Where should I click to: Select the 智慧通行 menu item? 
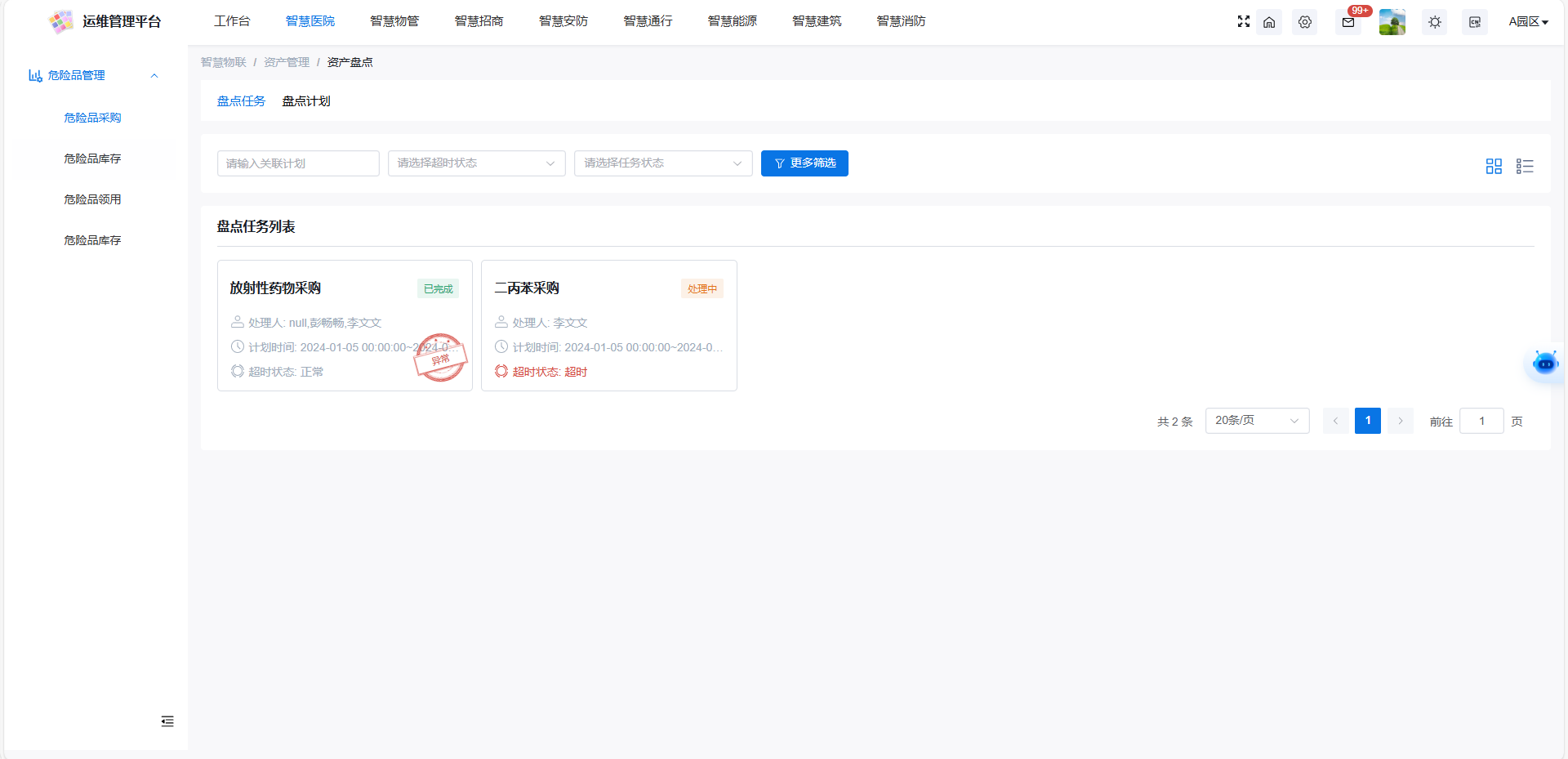click(x=648, y=21)
